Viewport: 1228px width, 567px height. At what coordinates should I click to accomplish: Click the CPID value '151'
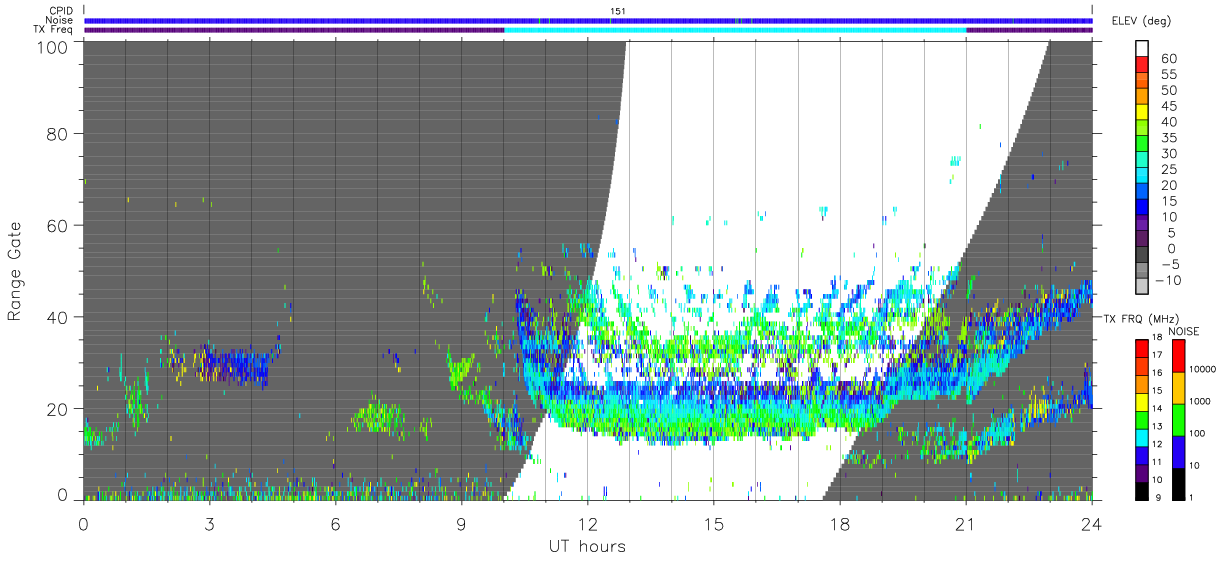(617, 11)
